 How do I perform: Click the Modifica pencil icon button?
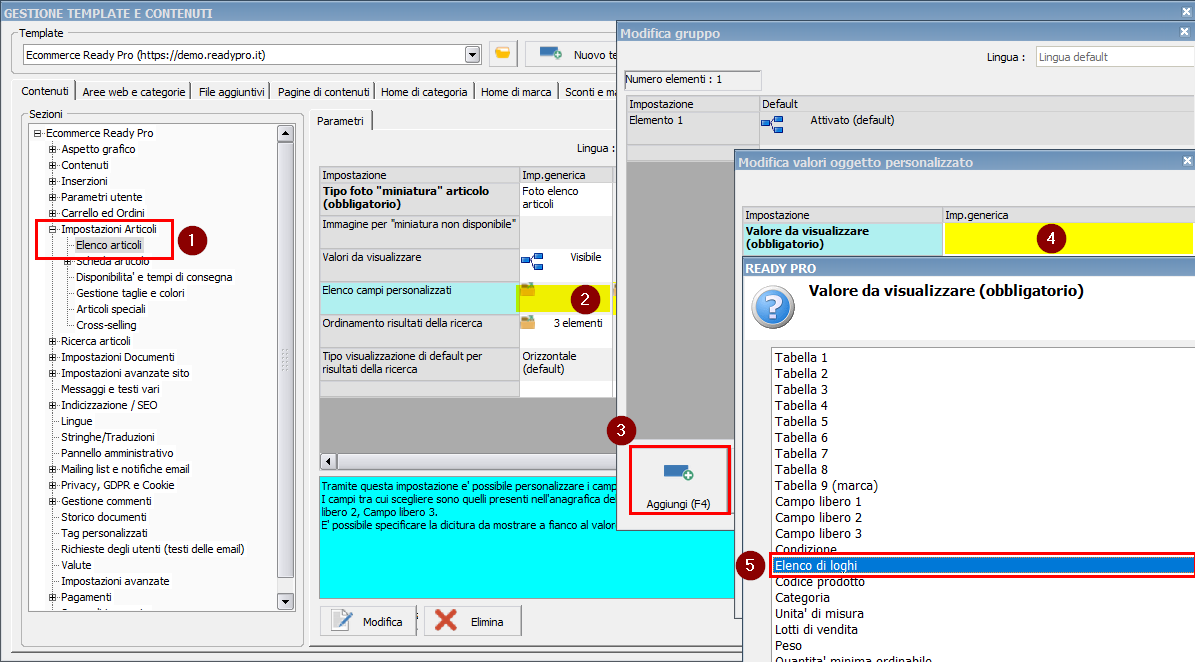click(342, 621)
